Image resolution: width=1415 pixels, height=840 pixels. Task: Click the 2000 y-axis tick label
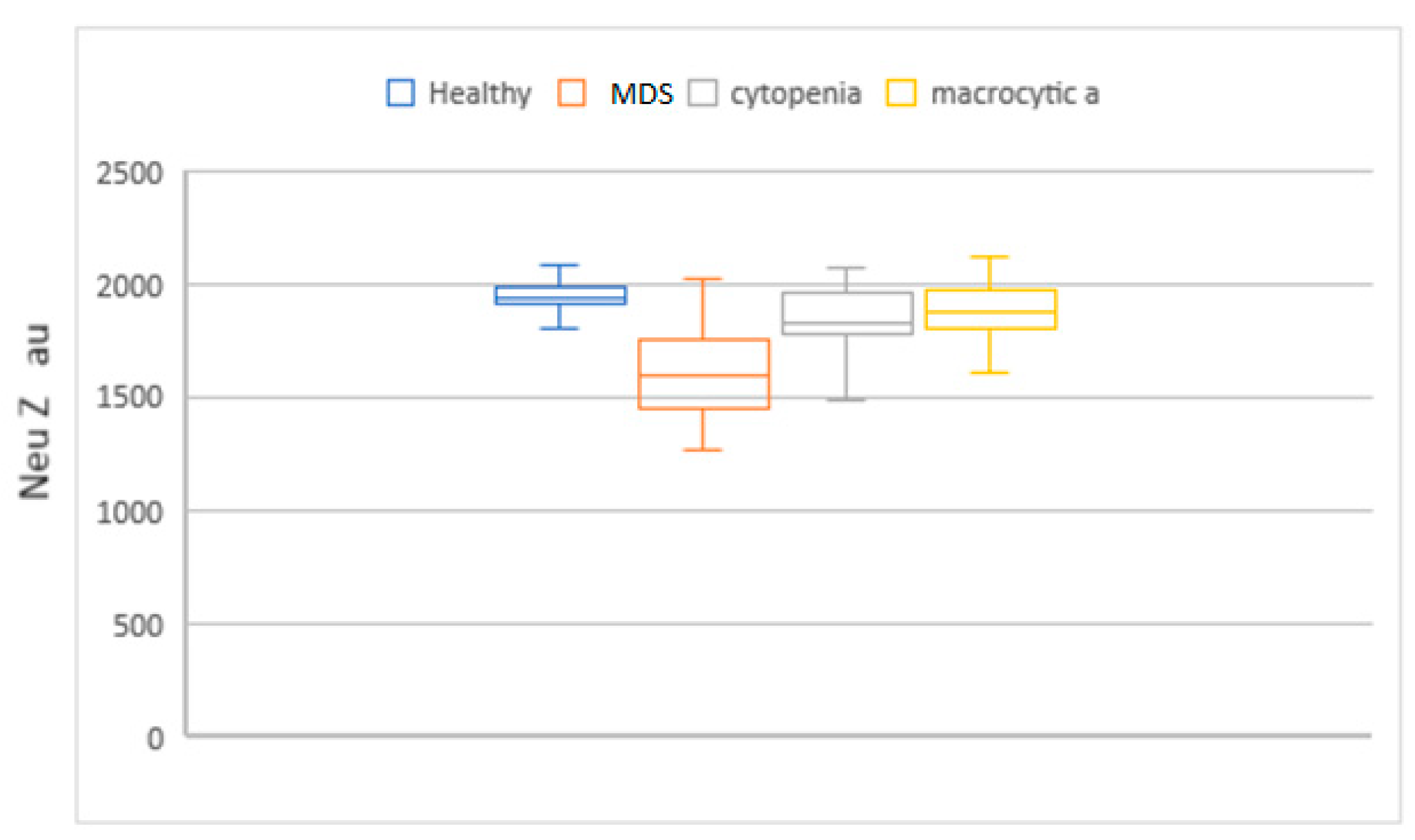pyautogui.click(x=130, y=286)
